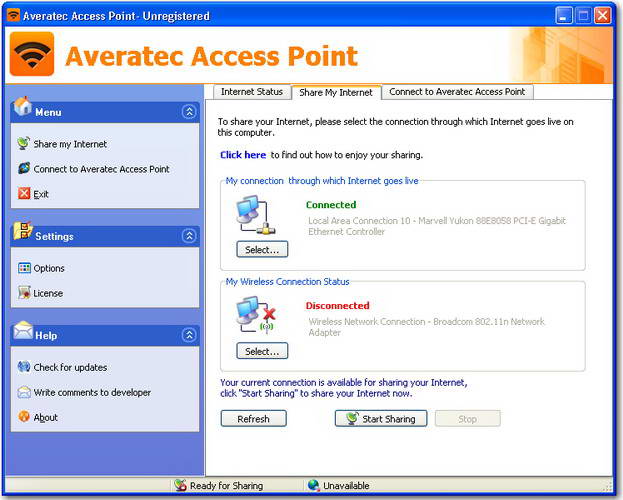Click the disconnected wireless connection icon

click(x=255, y=315)
